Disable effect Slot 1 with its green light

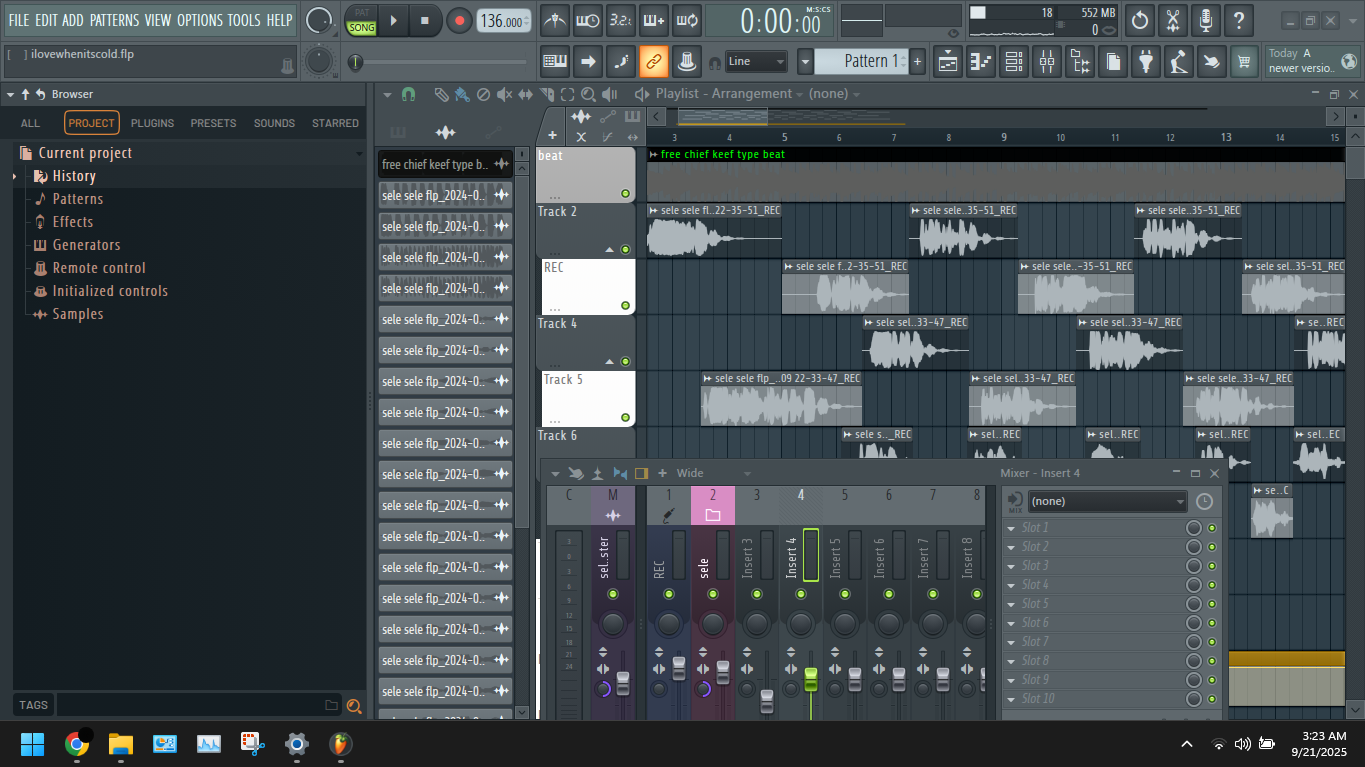[x=1212, y=528]
